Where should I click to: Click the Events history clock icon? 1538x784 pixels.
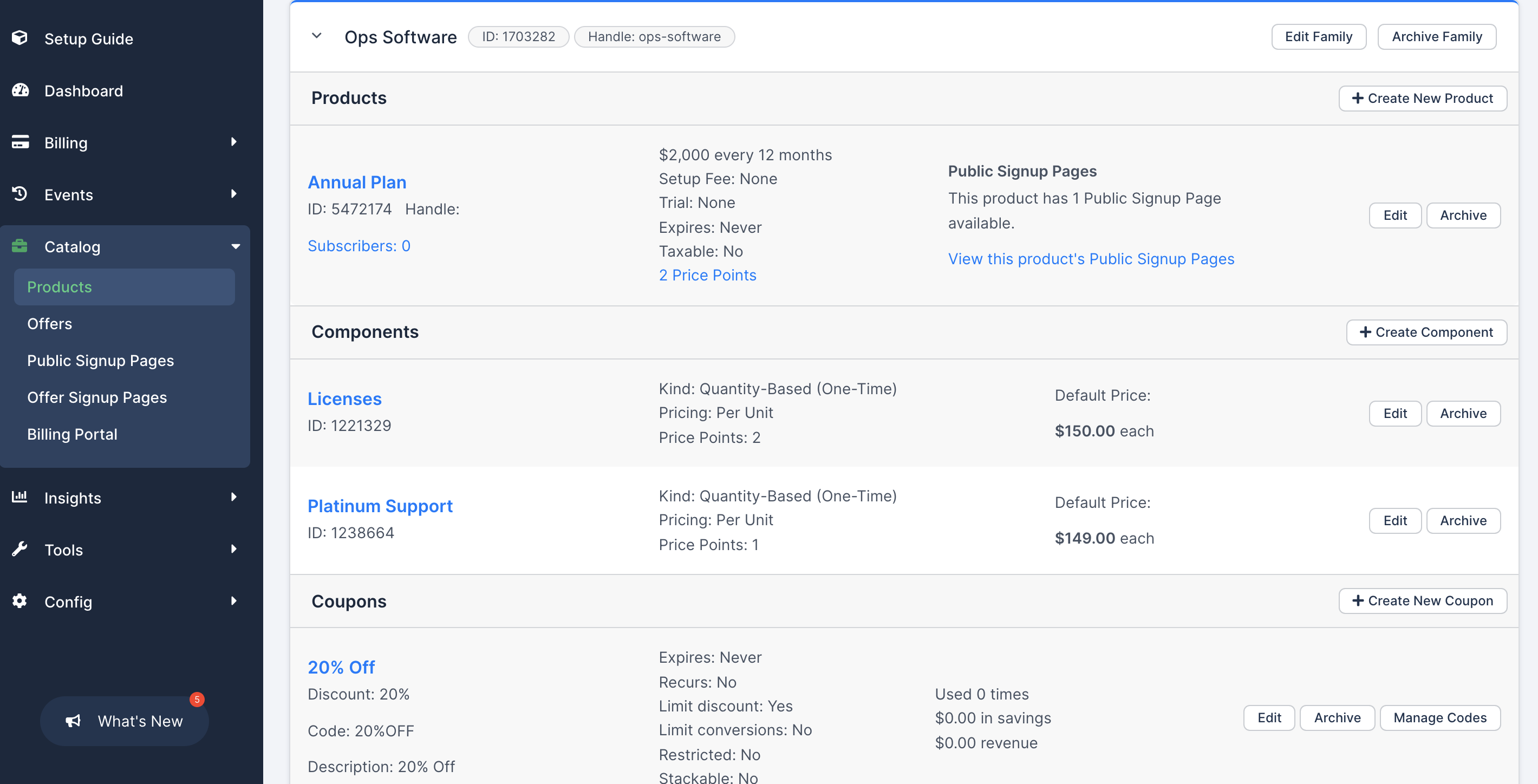pos(19,194)
